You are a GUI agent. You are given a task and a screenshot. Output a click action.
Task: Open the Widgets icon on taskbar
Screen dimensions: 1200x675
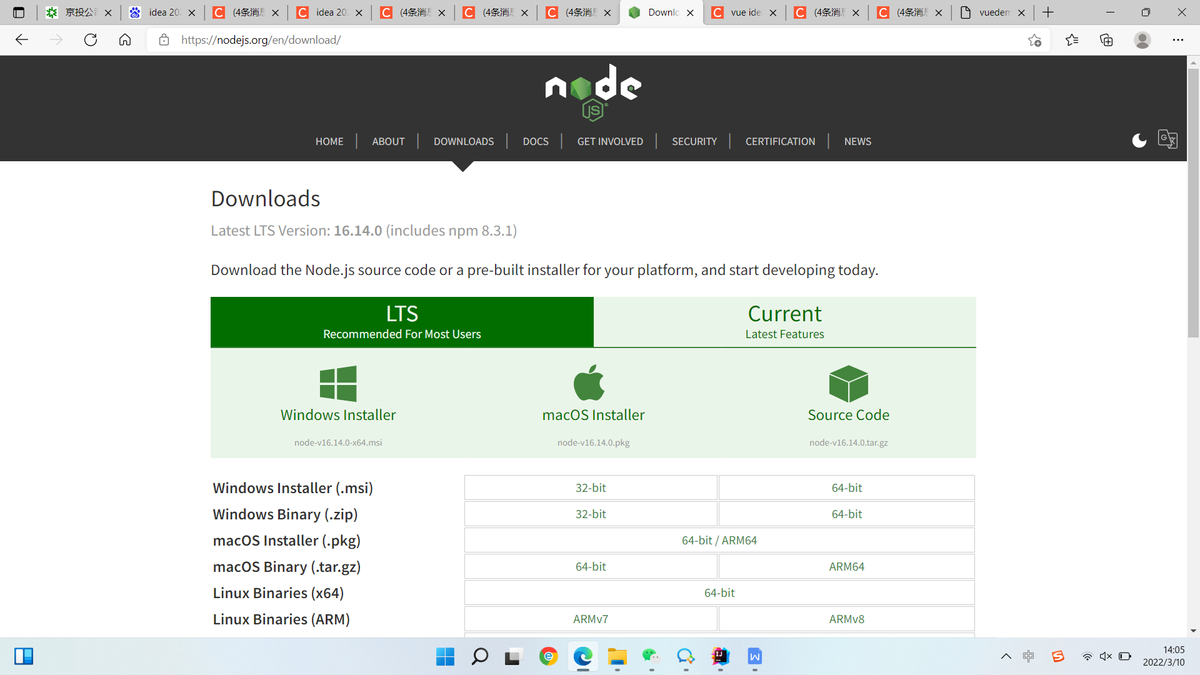[24, 656]
